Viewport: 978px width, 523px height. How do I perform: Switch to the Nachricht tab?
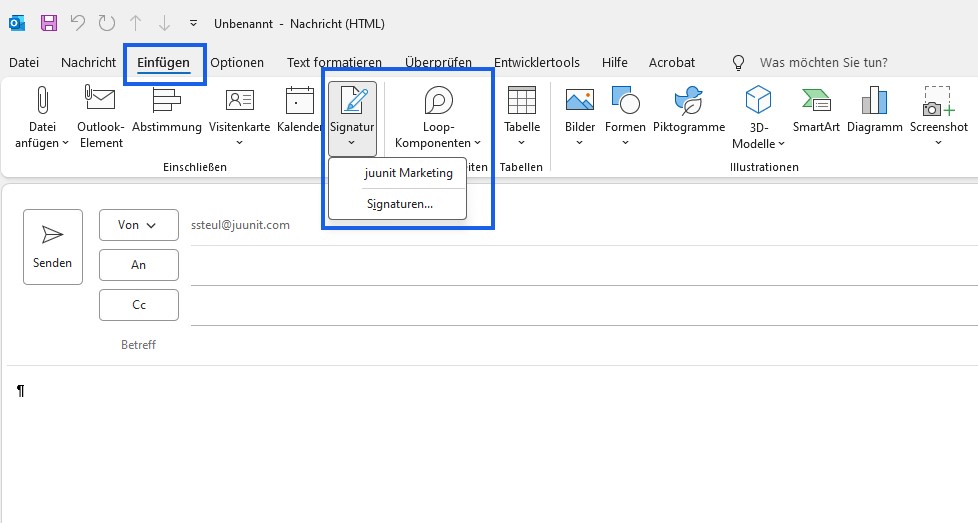pos(89,62)
